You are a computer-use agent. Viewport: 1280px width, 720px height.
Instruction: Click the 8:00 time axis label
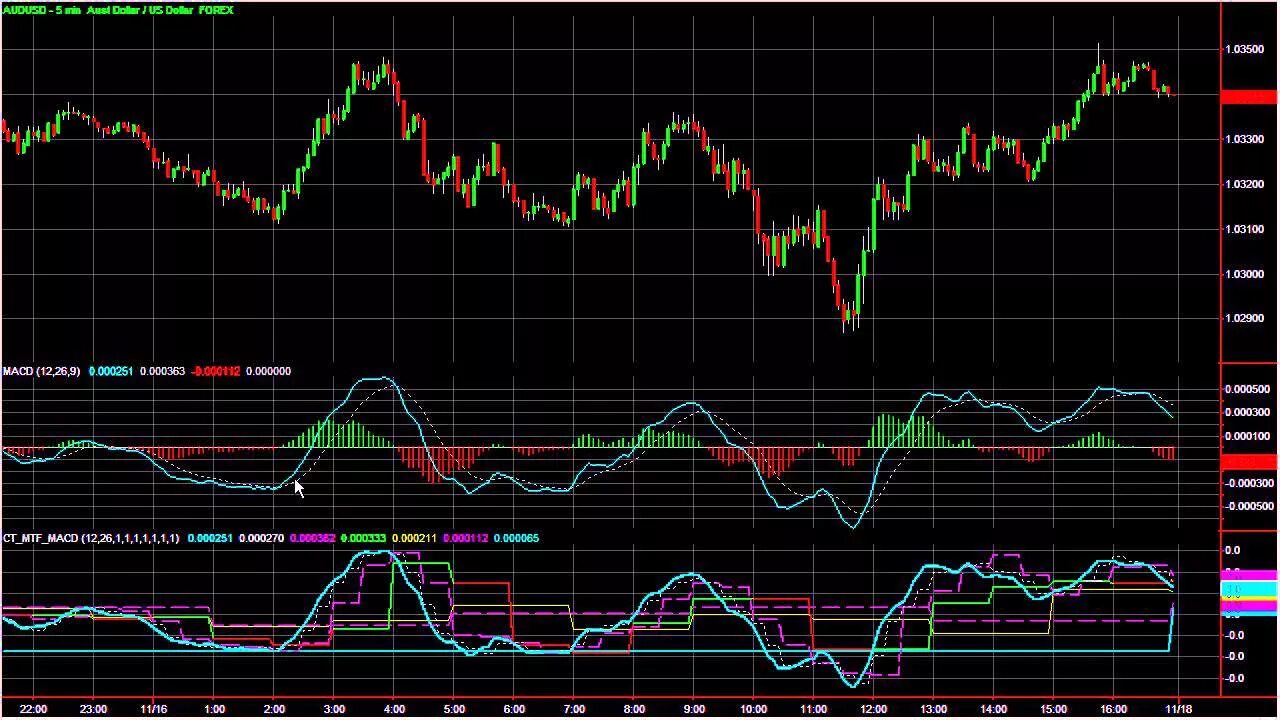point(634,709)
